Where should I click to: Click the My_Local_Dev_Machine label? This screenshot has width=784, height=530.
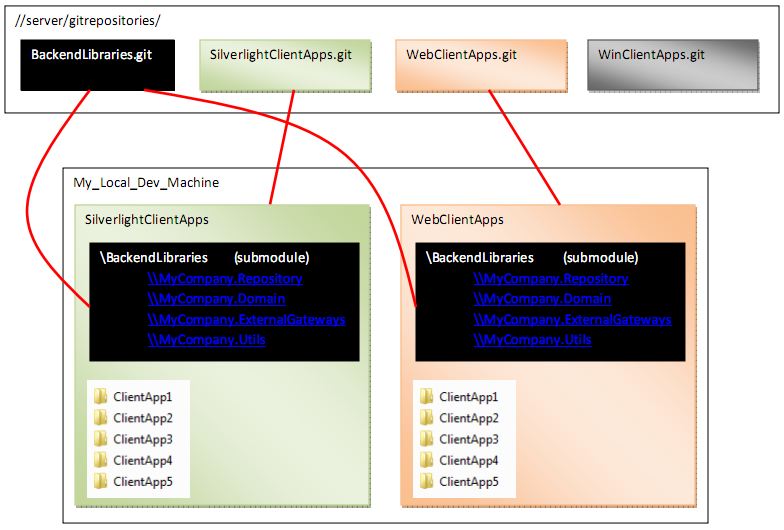pos(146,182)
